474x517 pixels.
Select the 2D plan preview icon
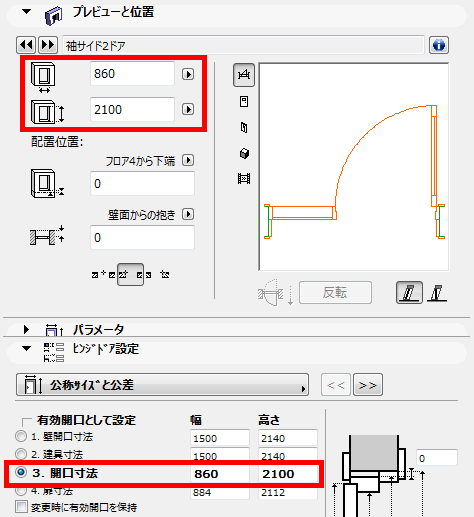[x=244, y=75]
